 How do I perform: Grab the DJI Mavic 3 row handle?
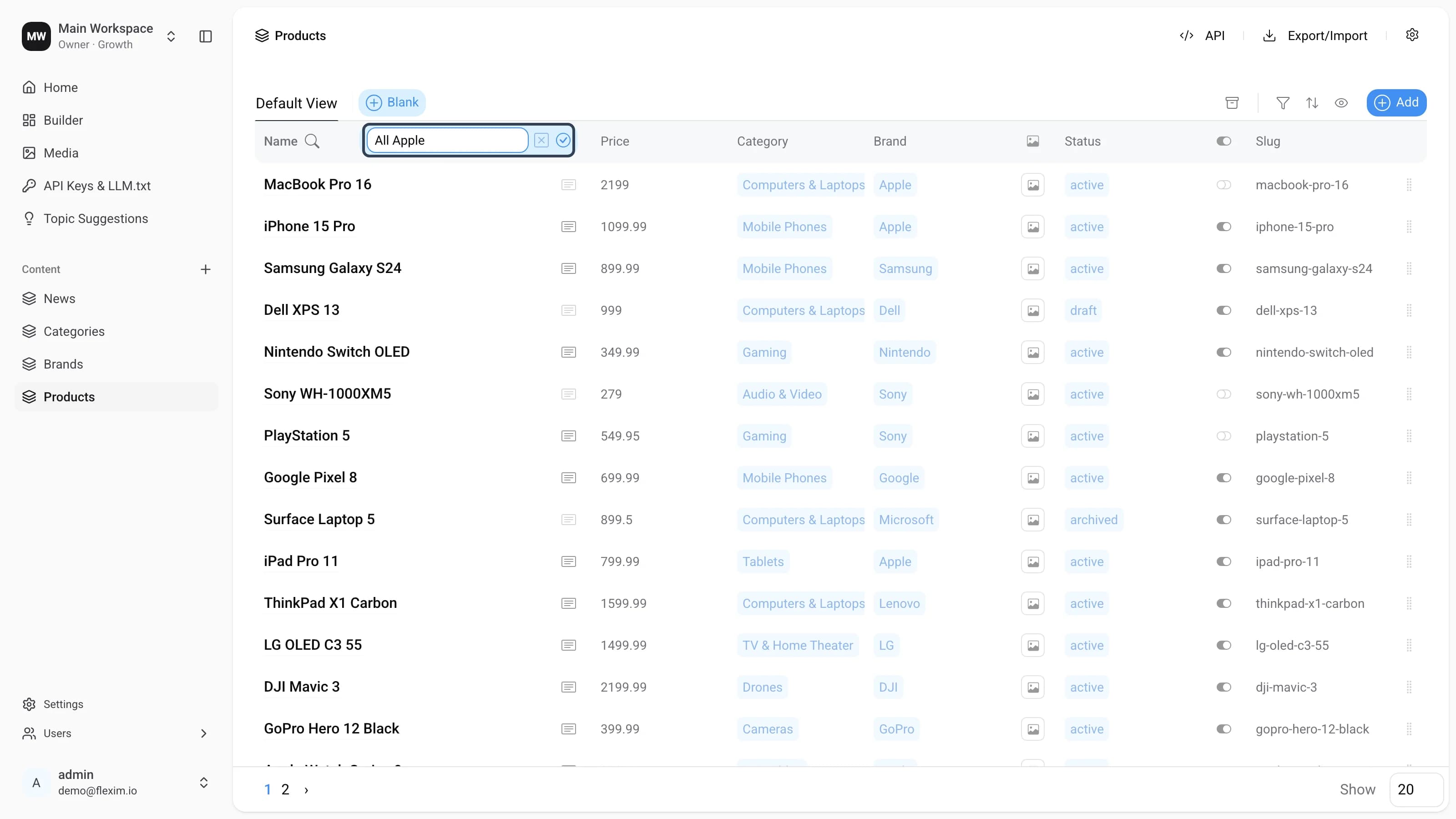point(1409,687)
